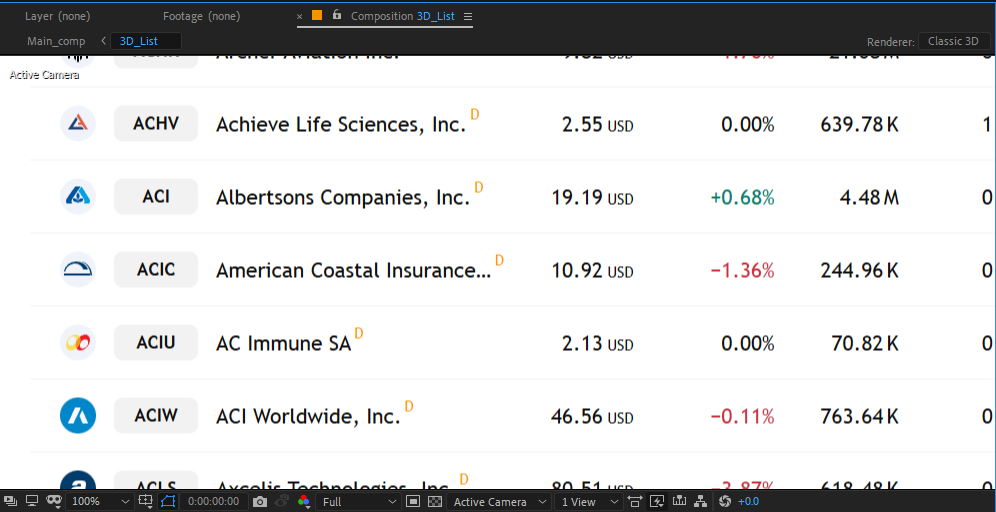
Task: Open the Primary Viewer monitor icon
Action: click(31, 501)
